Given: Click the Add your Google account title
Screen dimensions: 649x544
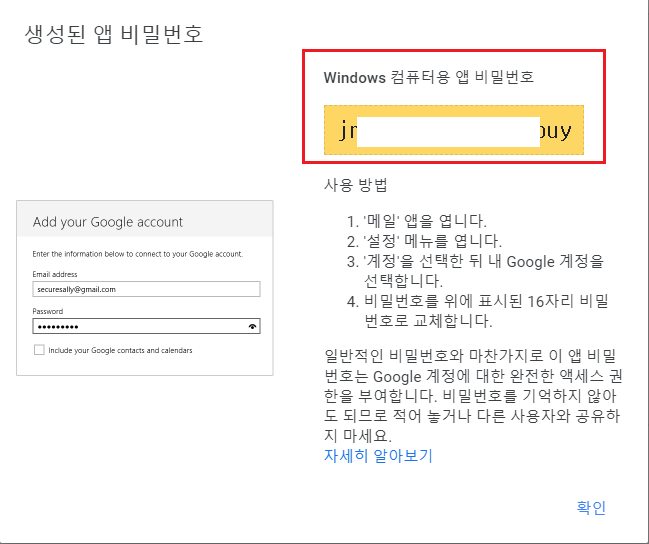Looking at the screenshot, I should coord(108,222).
